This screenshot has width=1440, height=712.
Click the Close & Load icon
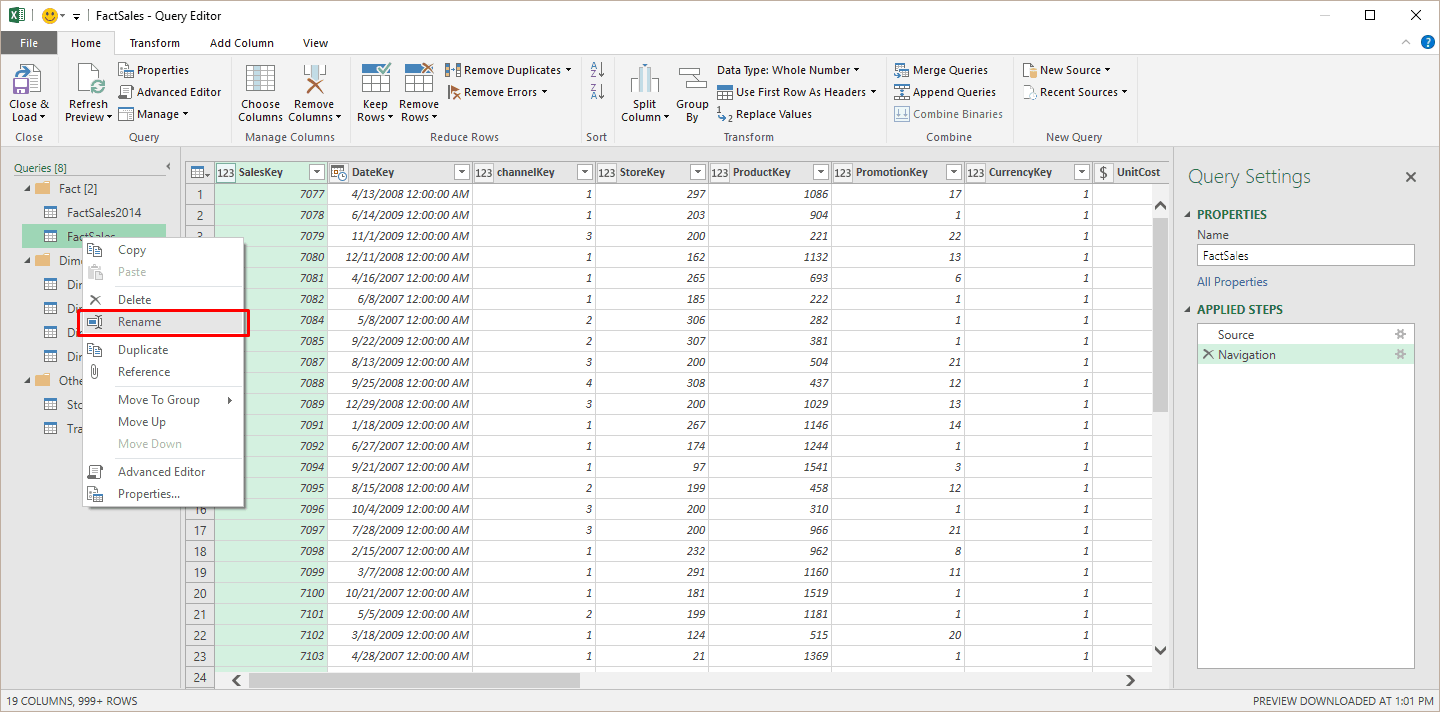coord(27,80)
